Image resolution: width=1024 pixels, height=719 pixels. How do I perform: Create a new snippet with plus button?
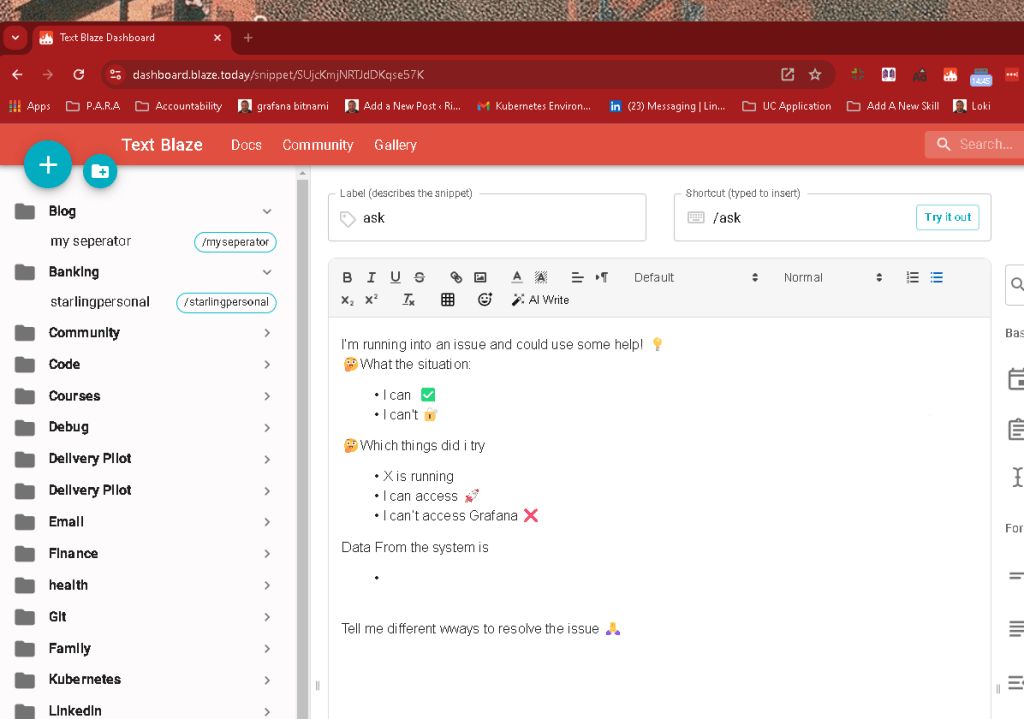click(x=48, y=165)
